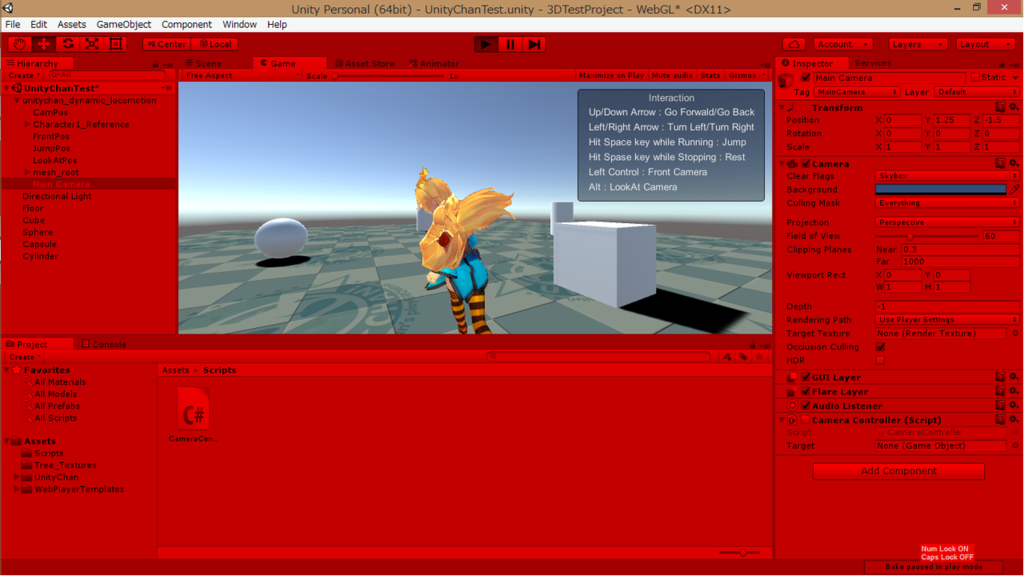This screenshot has height=576, width=1024.
Task: Open Audio Listener gear settings
Action: coord(1014,406)
